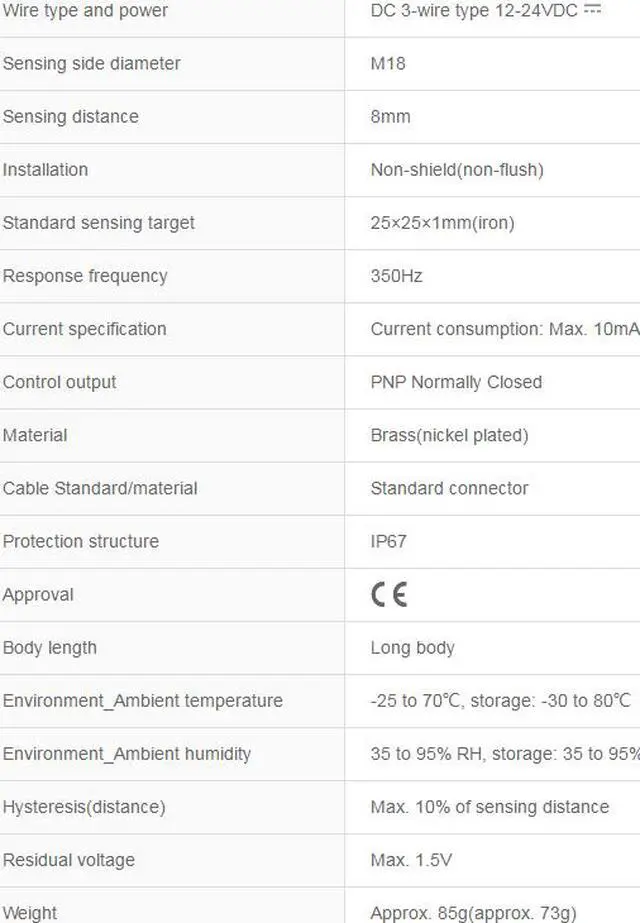The image size is (640, 923).
Task: Click the '25×25×1mm(iron)' target value
Action: pos(442,222)
